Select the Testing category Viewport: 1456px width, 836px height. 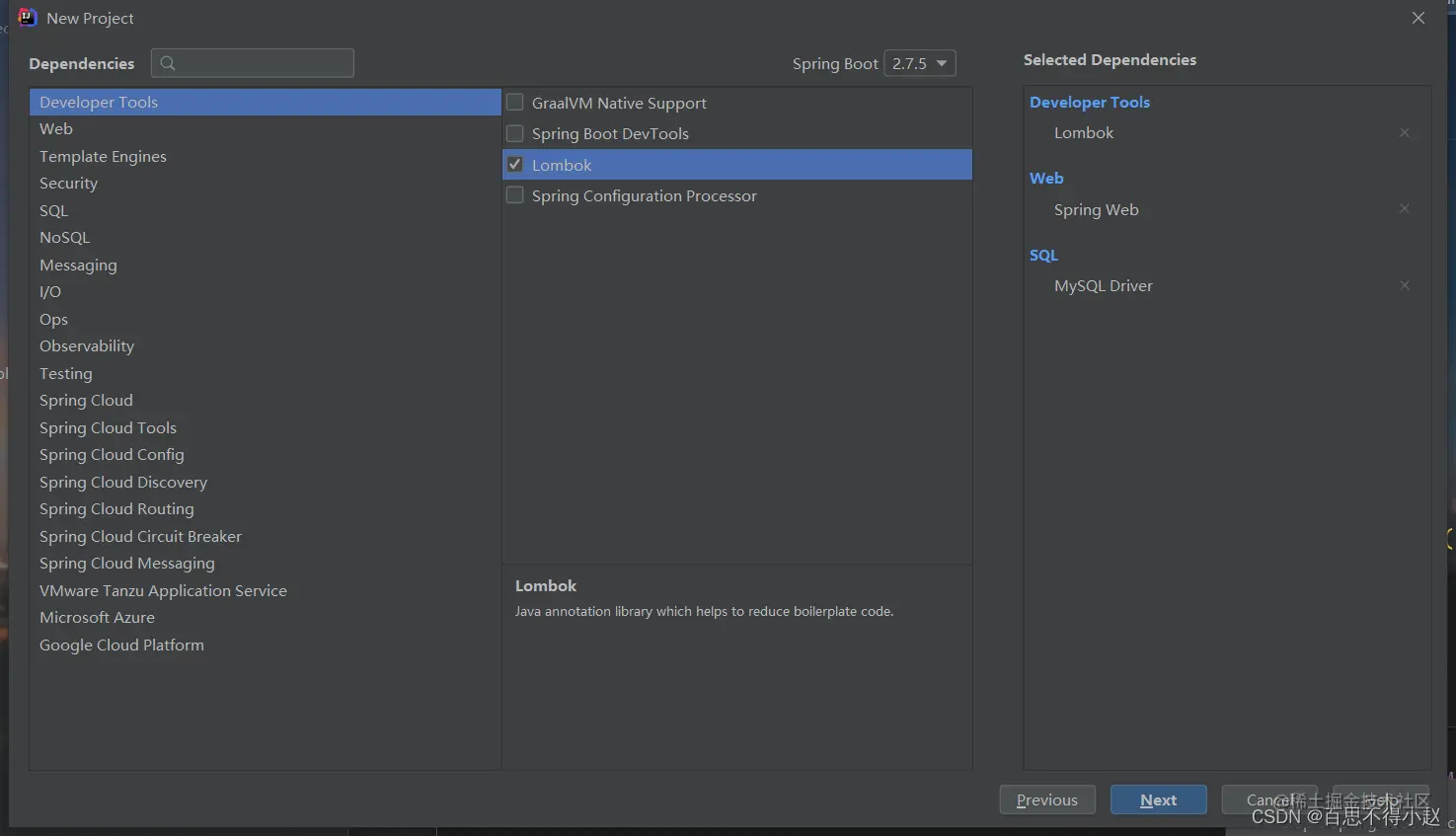tap(266, 373)
